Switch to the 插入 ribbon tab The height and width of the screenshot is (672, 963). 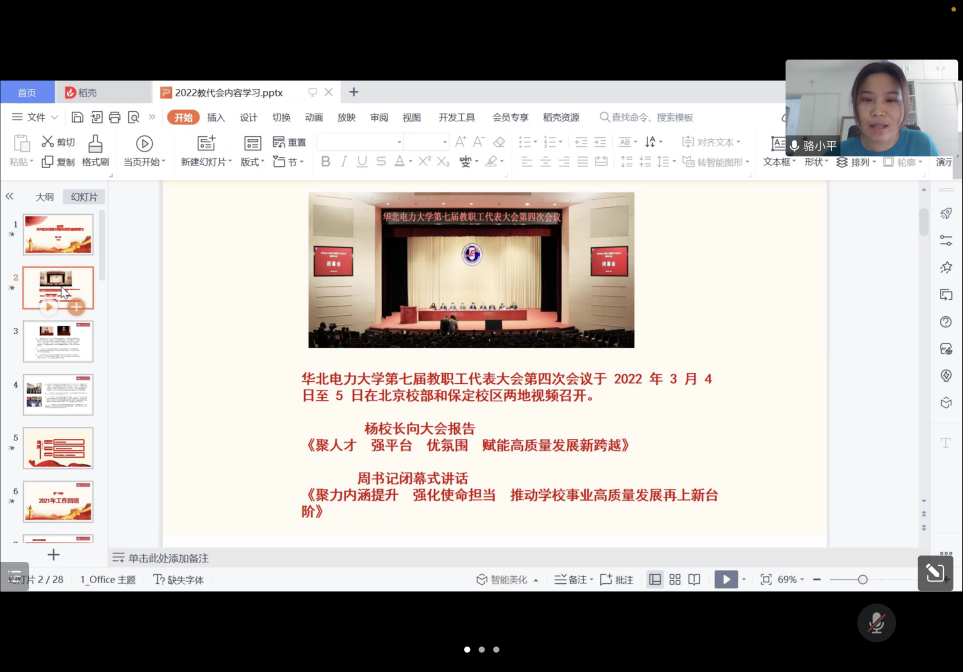[216, 117]
